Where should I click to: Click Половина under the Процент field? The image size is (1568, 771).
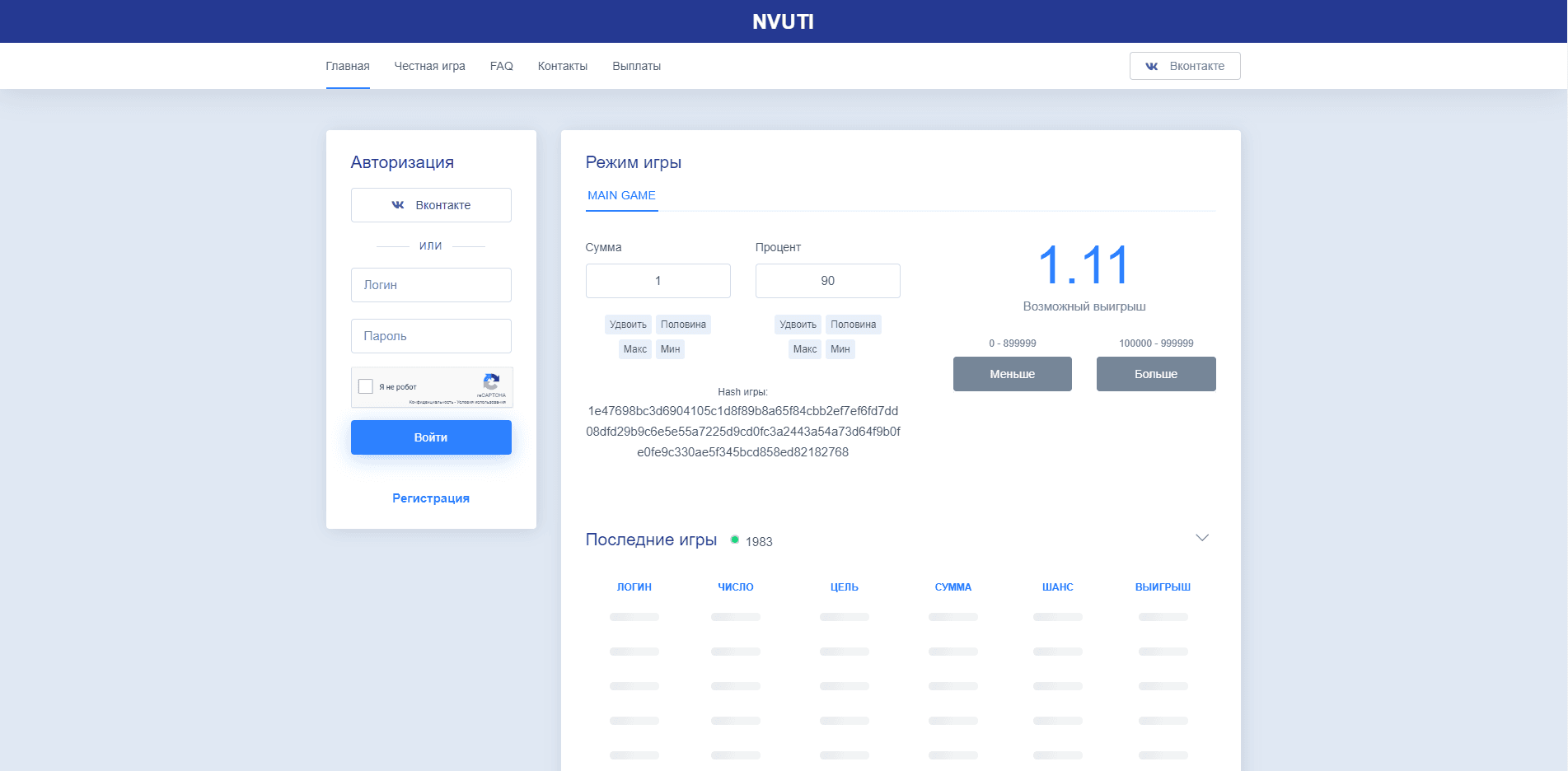point(853,325)
